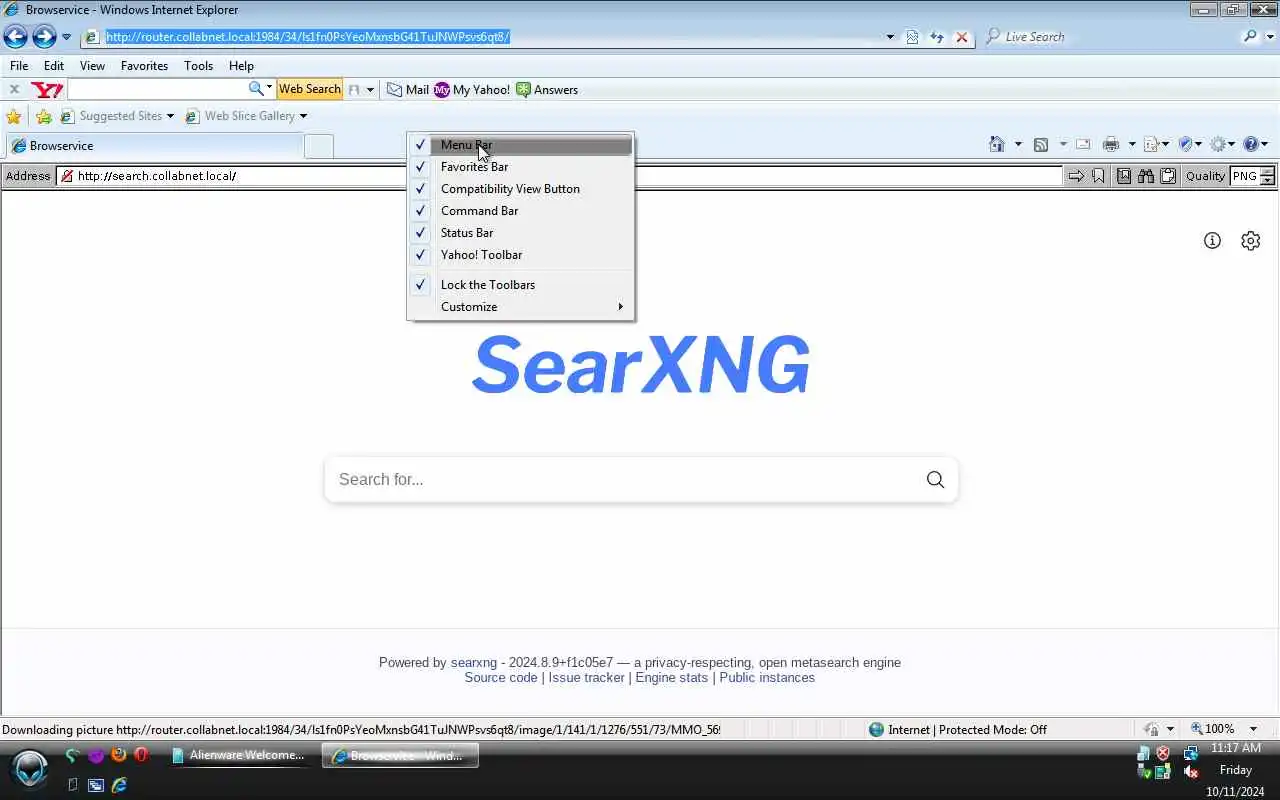Image resolution: width=1280 pixels, height=800 pixels.
Task: Click the Compatibility View page icon
Action: coord(912,37)
